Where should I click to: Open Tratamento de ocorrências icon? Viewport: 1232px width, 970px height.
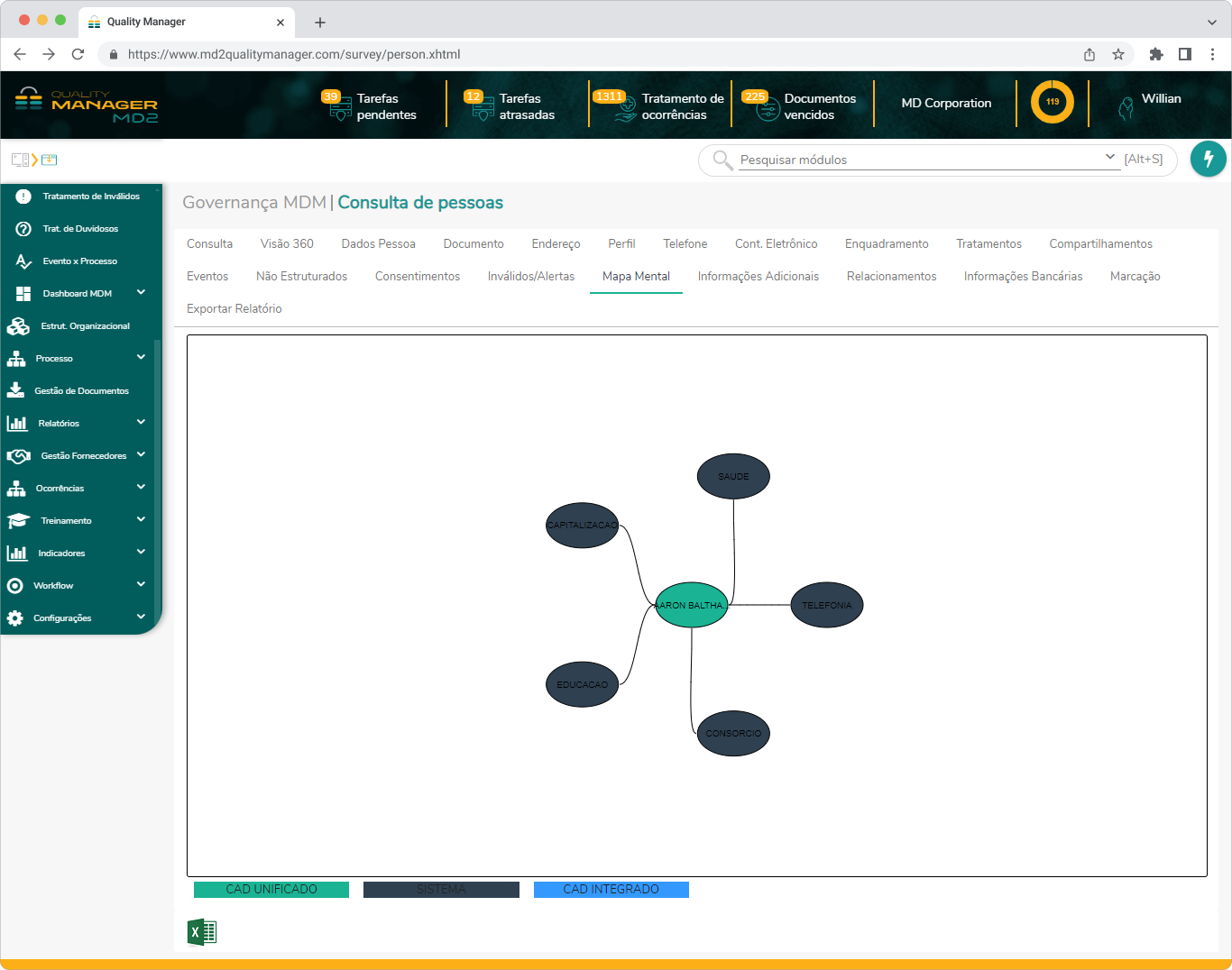624,107
